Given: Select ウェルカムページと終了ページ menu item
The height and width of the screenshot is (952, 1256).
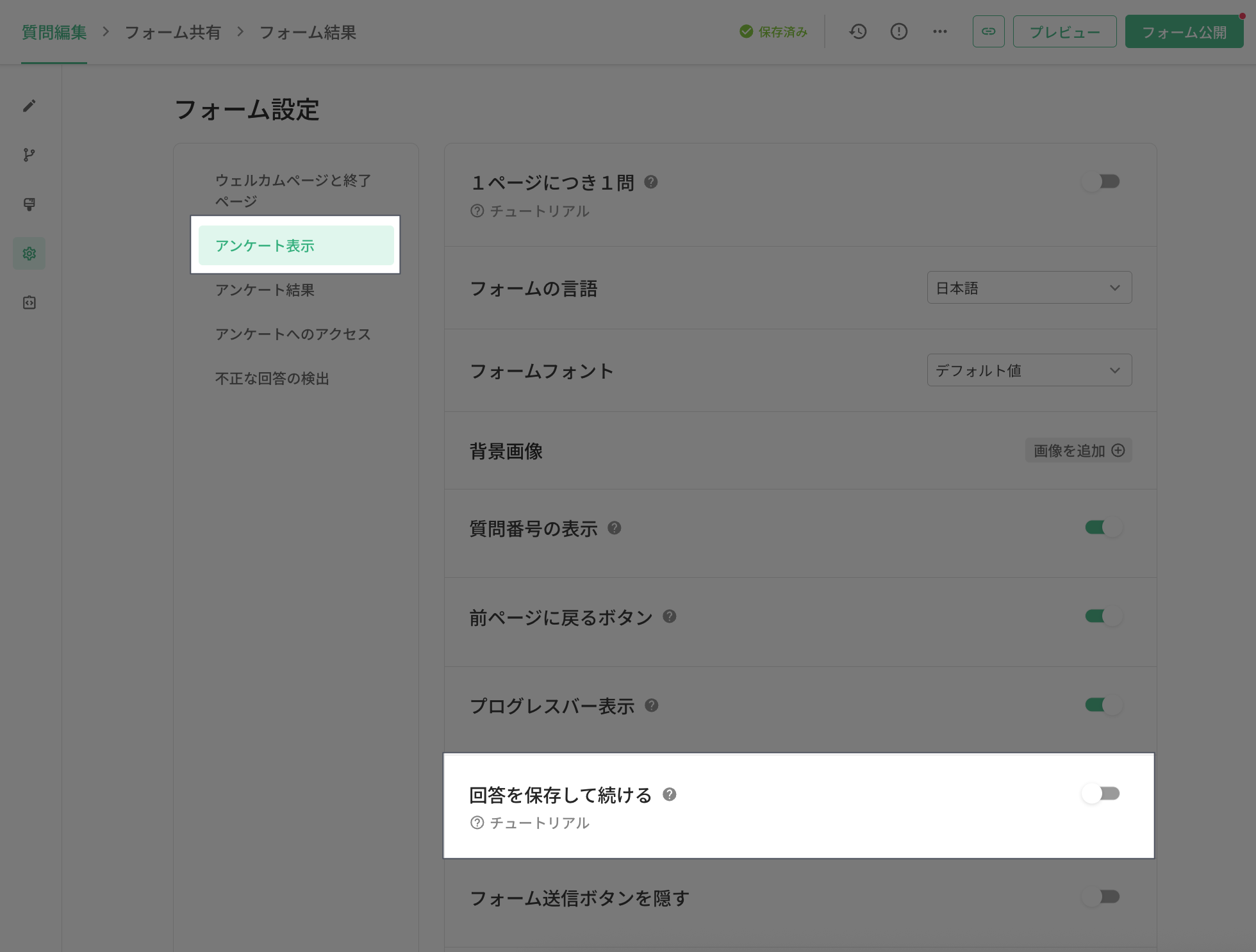Looking at the screenshot, I should click(x=296, y=191).
